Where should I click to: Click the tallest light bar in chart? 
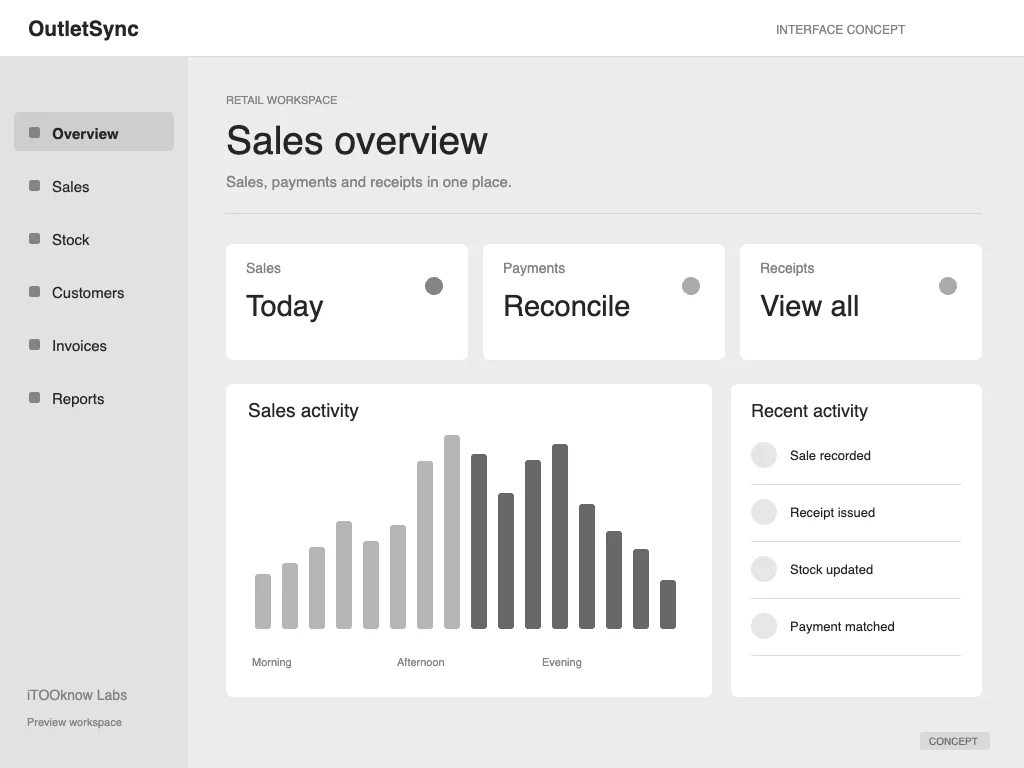click(452, 532)
